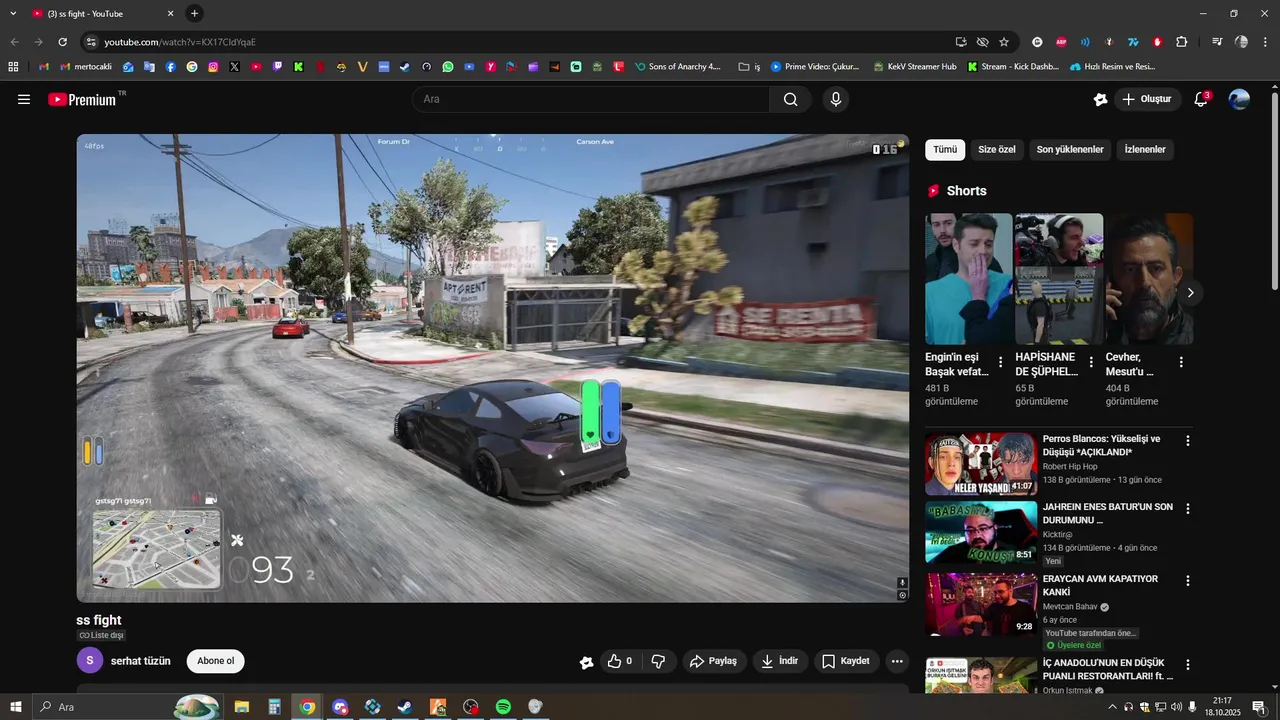This screenshot has height=720, width=1280.
Task: Open the Twitch bookmark icon
Action: coord(277,67)
